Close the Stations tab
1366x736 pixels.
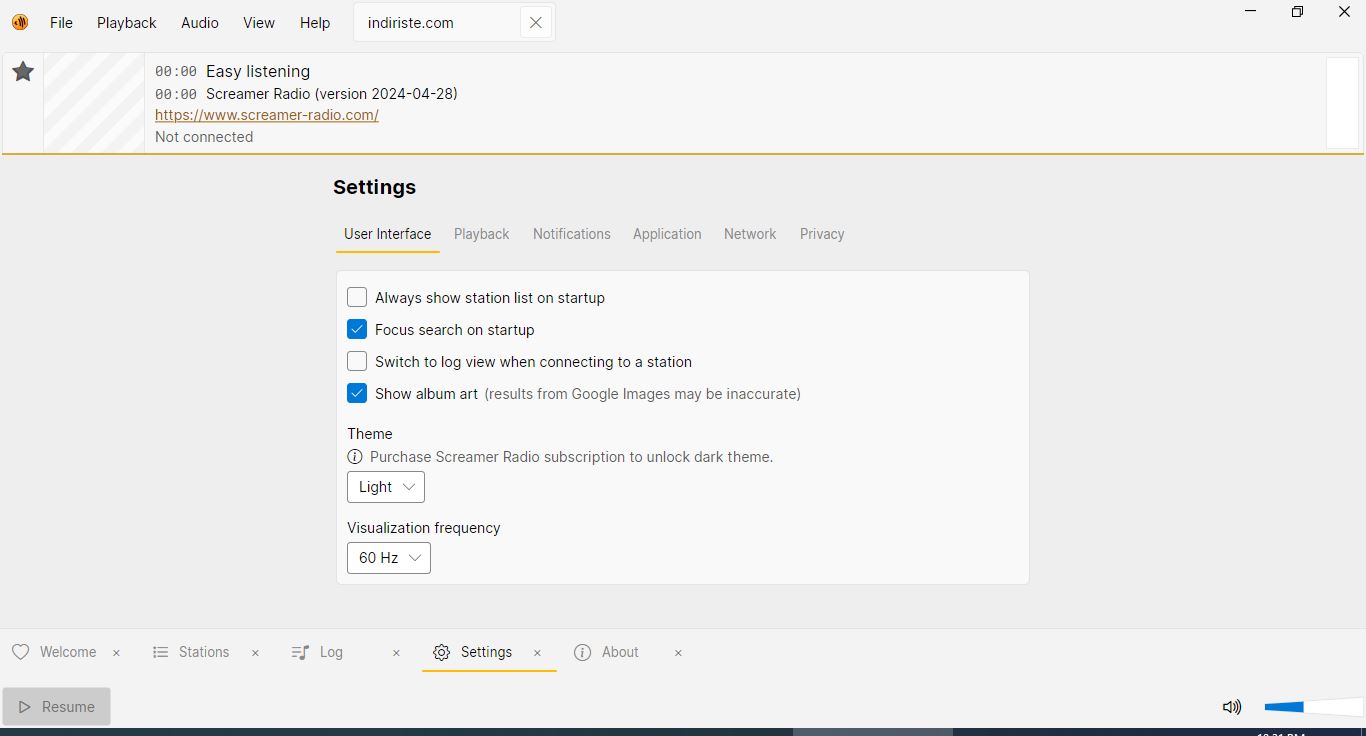255,653
